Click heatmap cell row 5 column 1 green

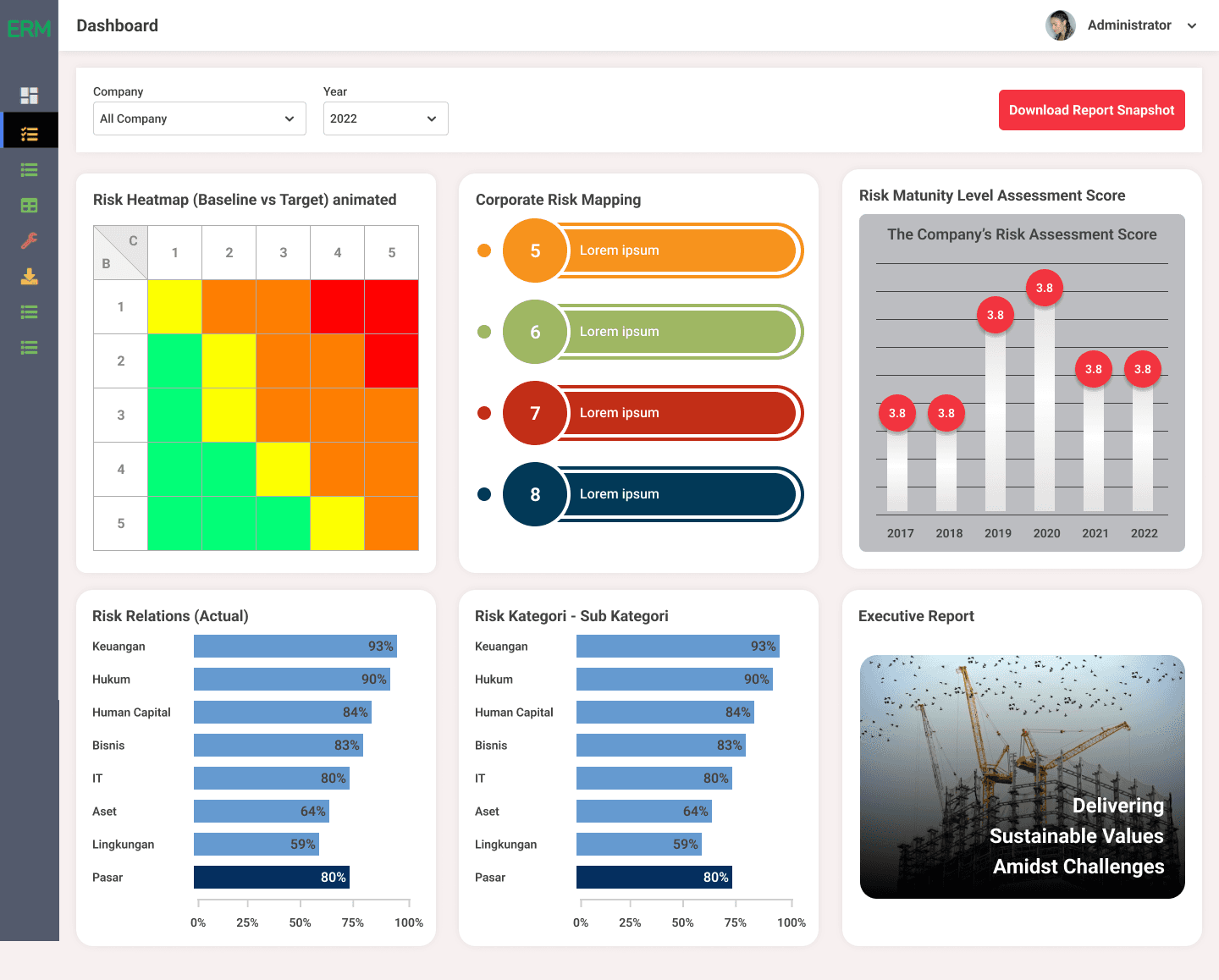(175, 523)
